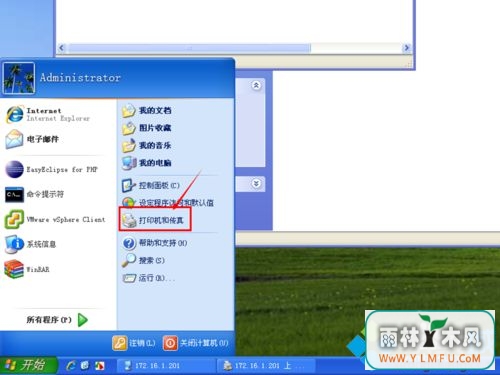Open Internet Explorer from Start menu

[x=48, y=114]
